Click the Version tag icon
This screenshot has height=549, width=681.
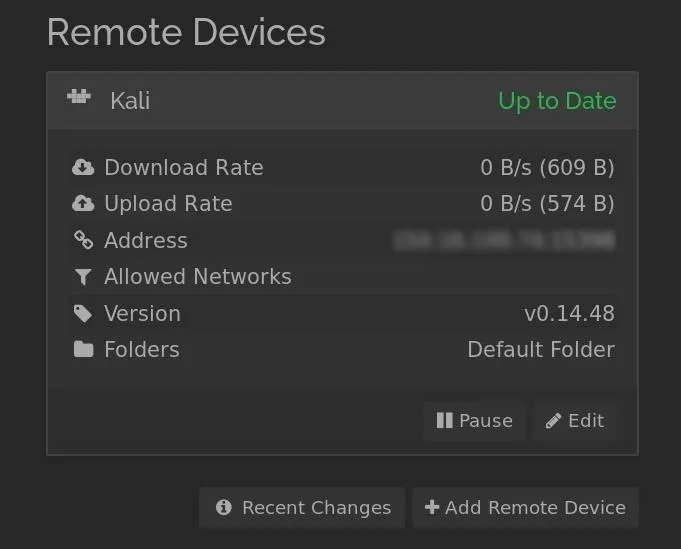tap(83, 314)
